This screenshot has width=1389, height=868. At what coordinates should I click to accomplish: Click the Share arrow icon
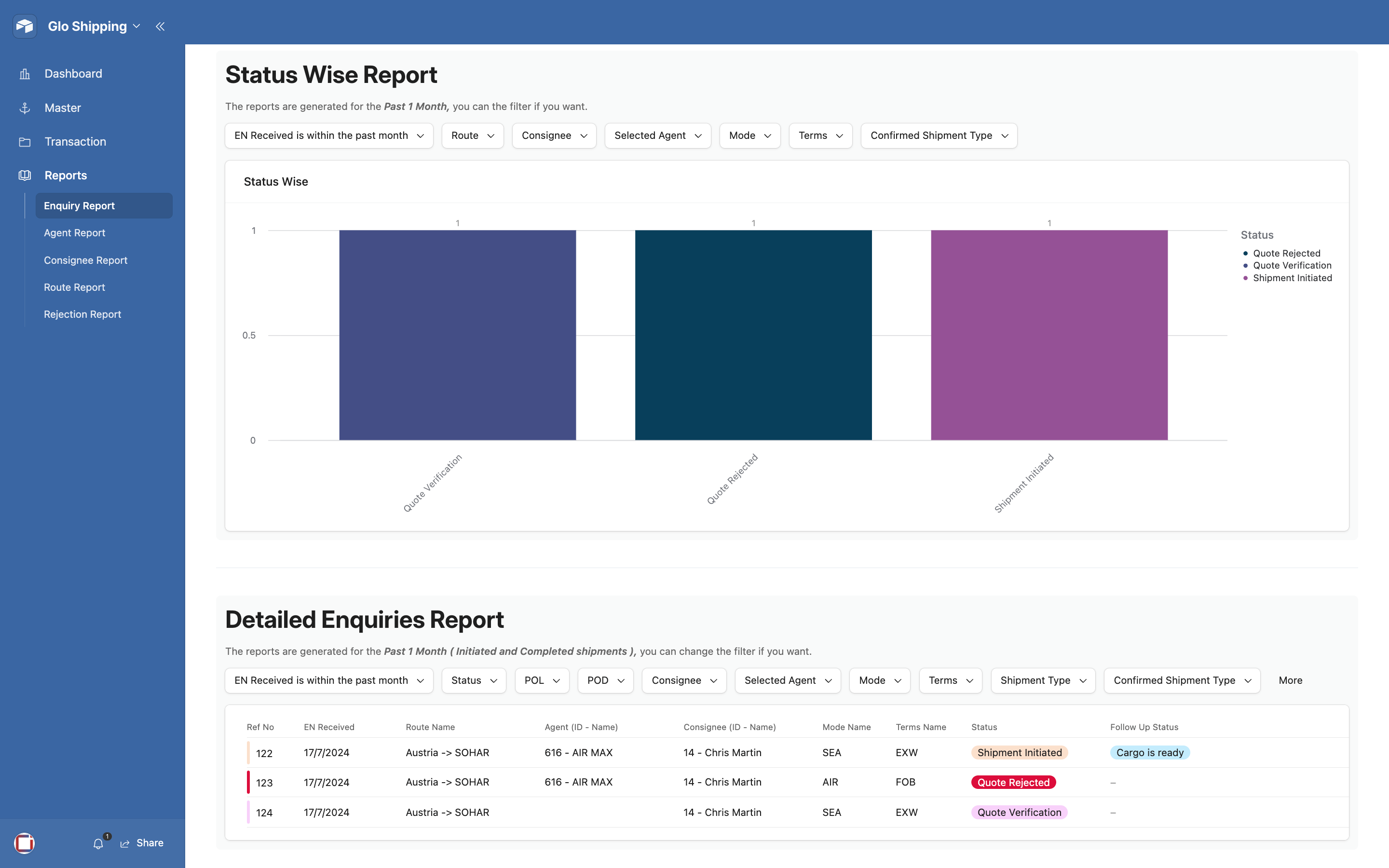tap(124, 843)
